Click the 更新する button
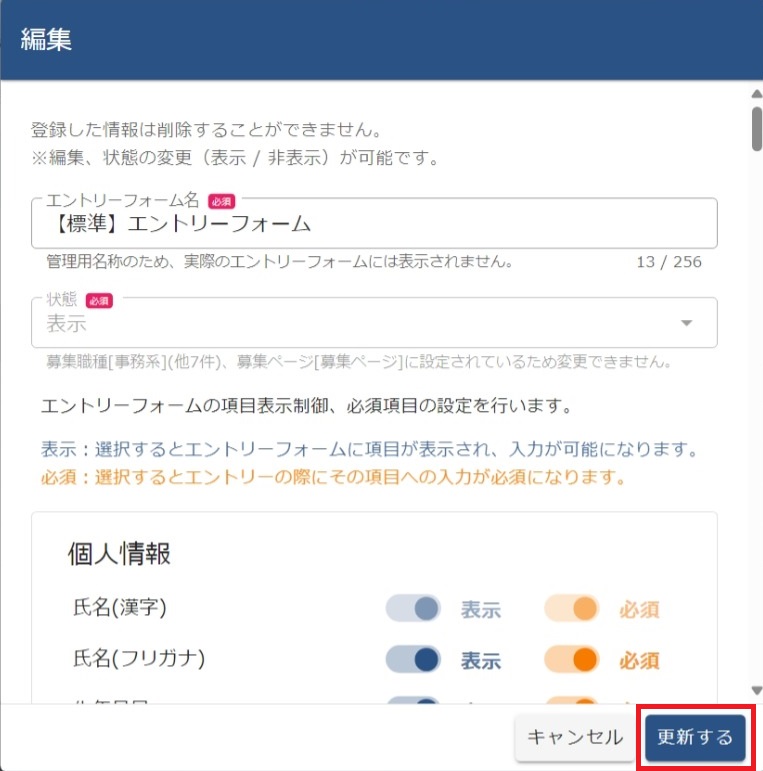Image resolution: width=763 pixels, height=771 pixels. 695,738
